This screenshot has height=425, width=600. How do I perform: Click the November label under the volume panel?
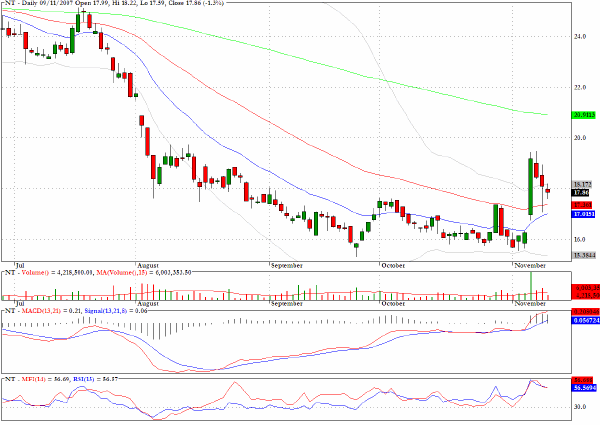(x=530, y=303)
